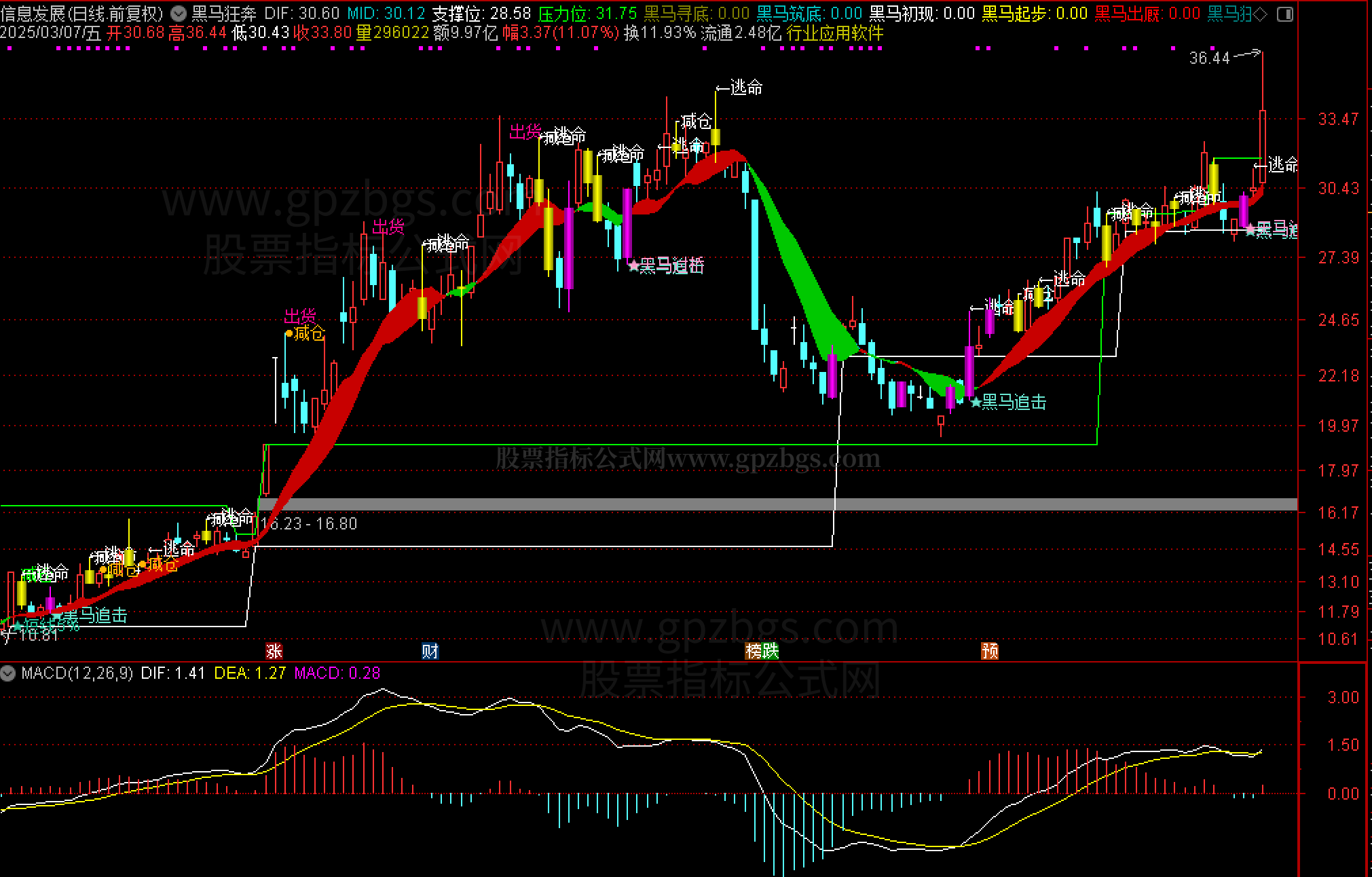Click the 3.00 MACD axis label
1372x877 pixels.
tap(1342, 697)
